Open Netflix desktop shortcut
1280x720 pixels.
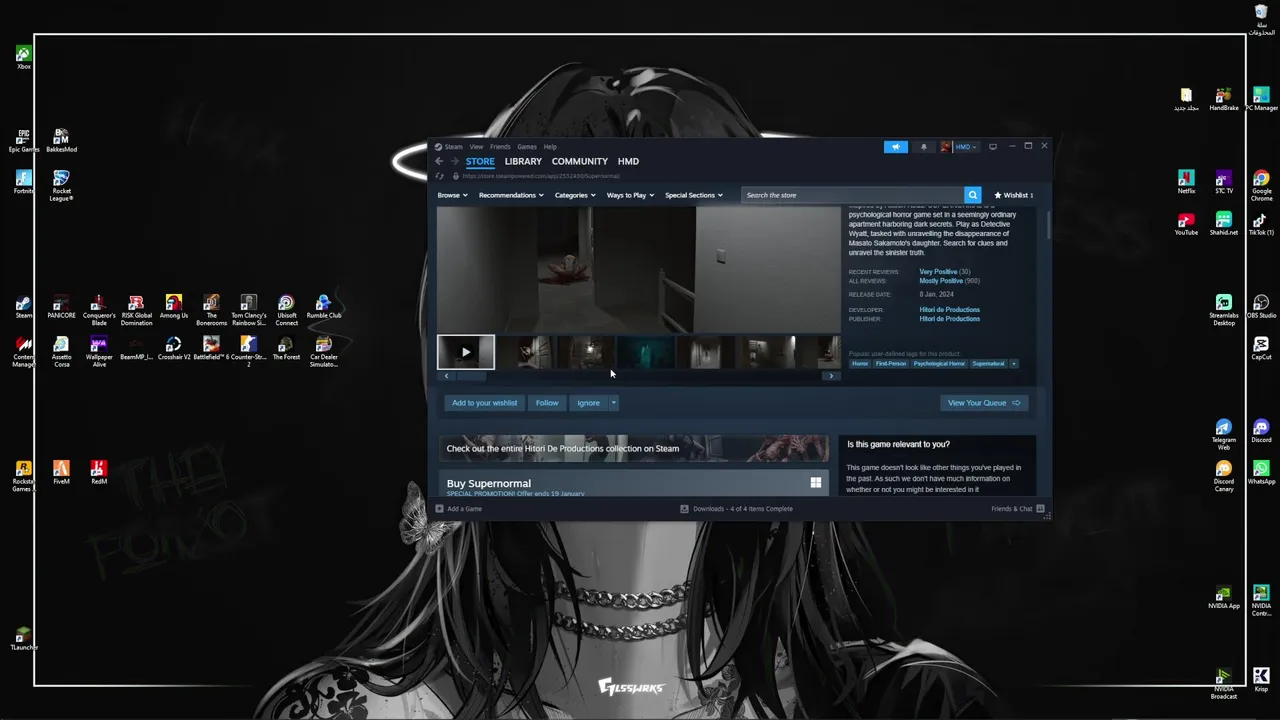1186,182
